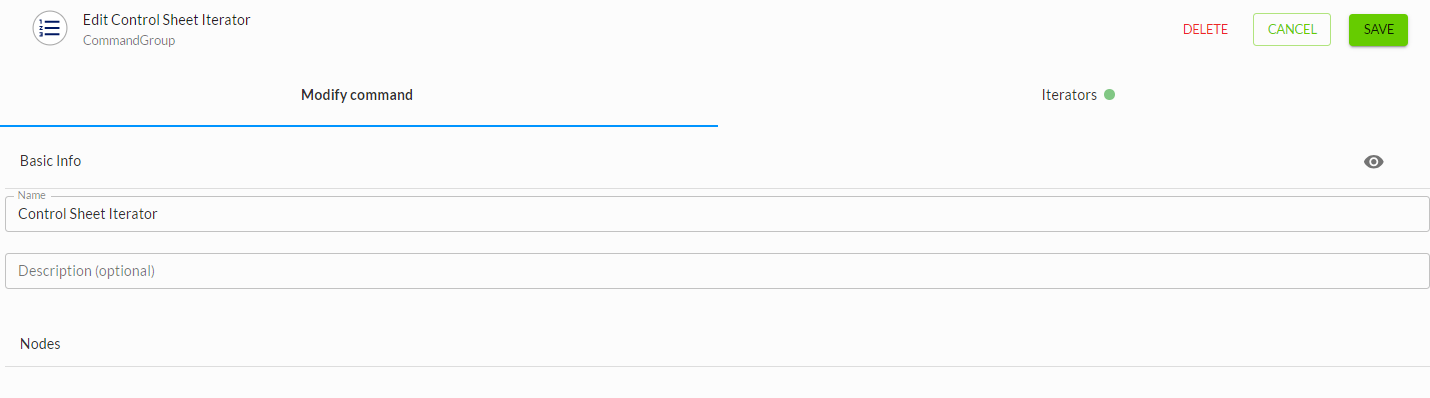
Task: Place cursor after 'Control Sheet Iterator' text
Action: [x=159, y=214]
